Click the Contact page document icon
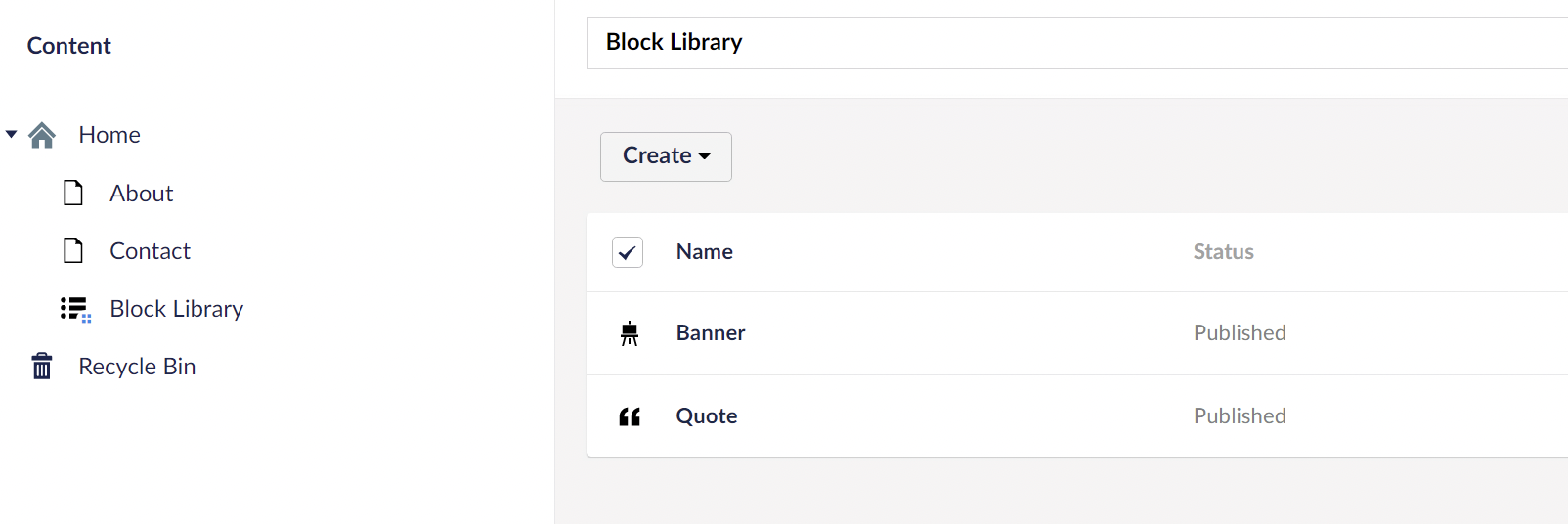 pyautogui.click(x=73, y=250)
